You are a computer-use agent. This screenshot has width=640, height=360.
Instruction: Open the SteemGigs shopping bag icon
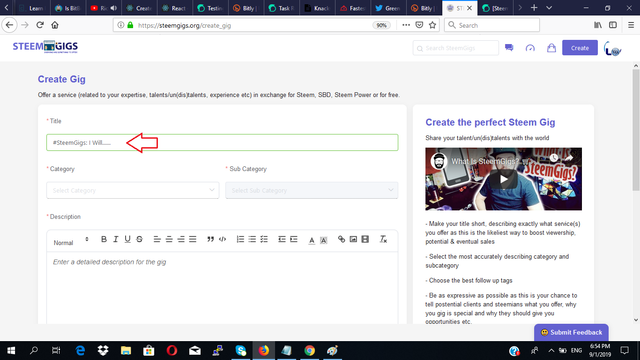click(x=551, y=48)
